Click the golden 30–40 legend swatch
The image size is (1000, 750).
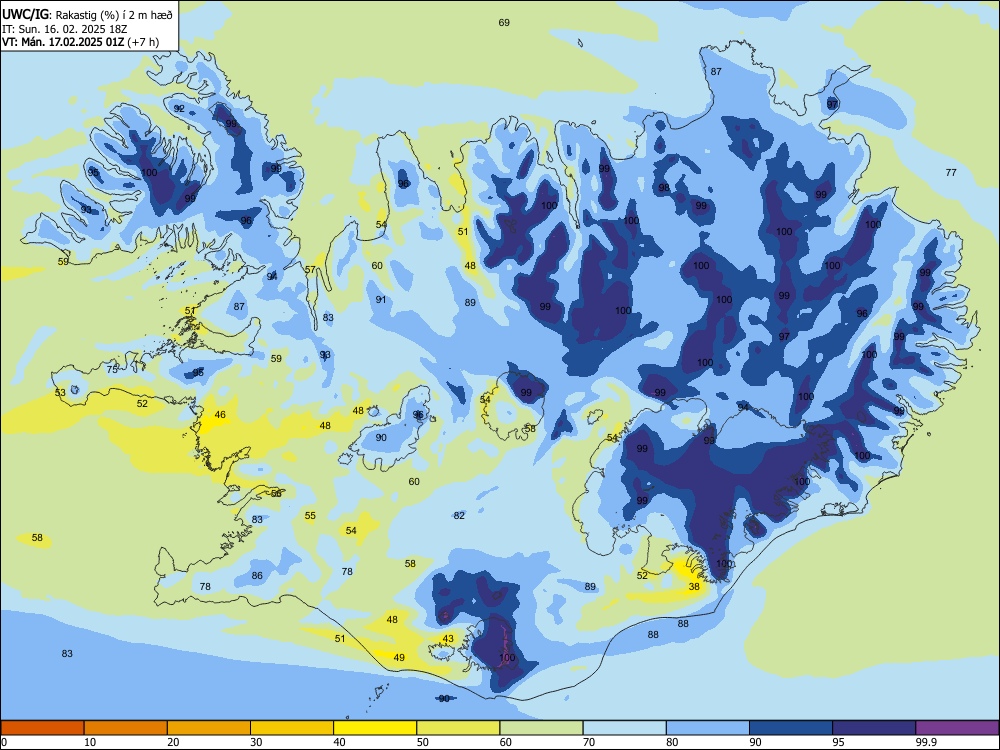(292, 728)
